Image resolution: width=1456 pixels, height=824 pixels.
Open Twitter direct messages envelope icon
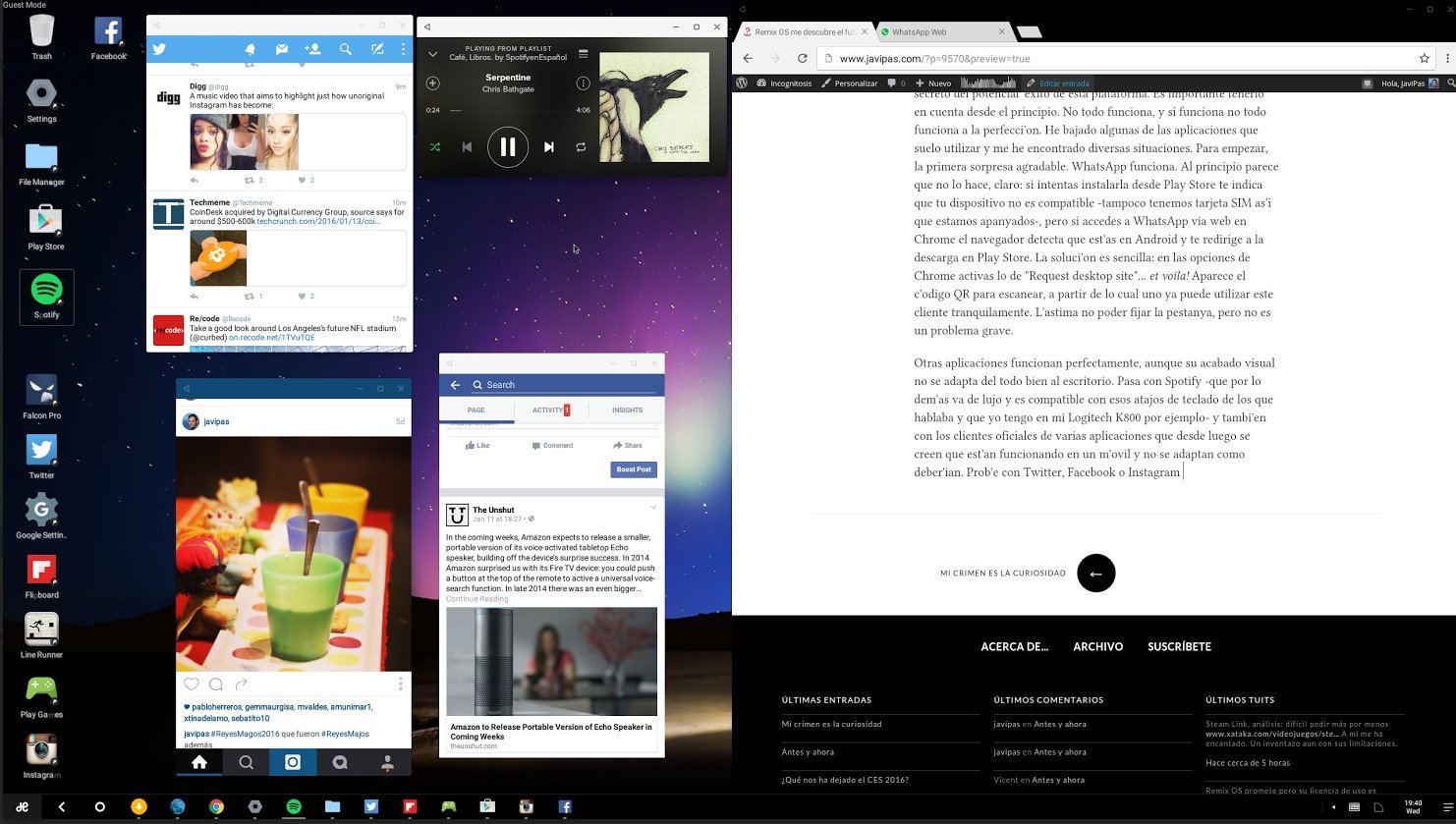click(281, 49)
